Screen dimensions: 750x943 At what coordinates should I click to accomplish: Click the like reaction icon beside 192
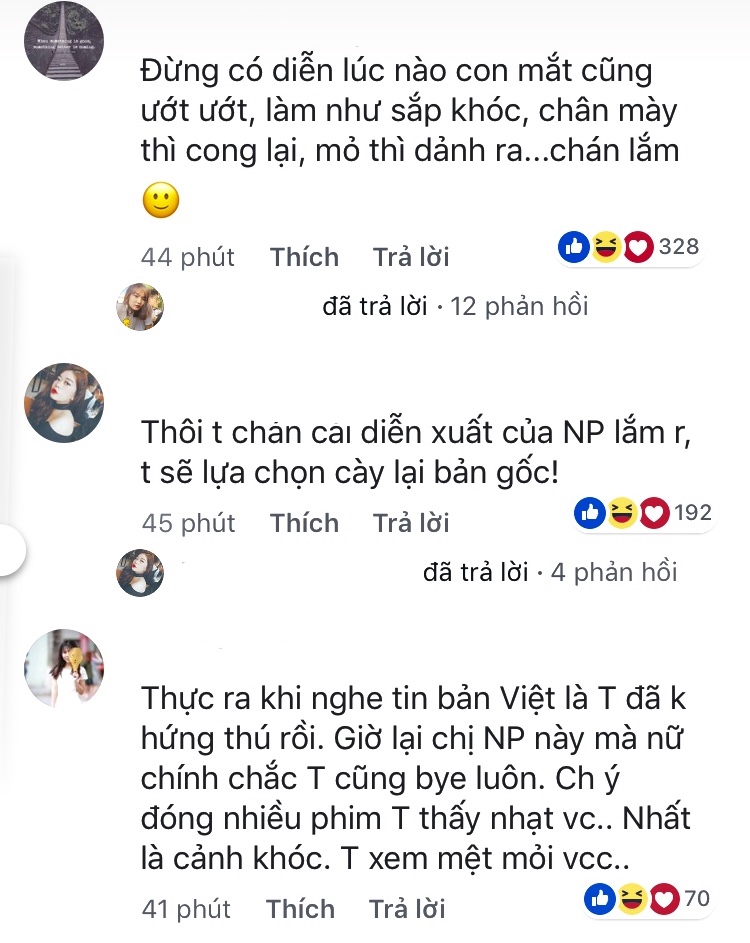589,513
